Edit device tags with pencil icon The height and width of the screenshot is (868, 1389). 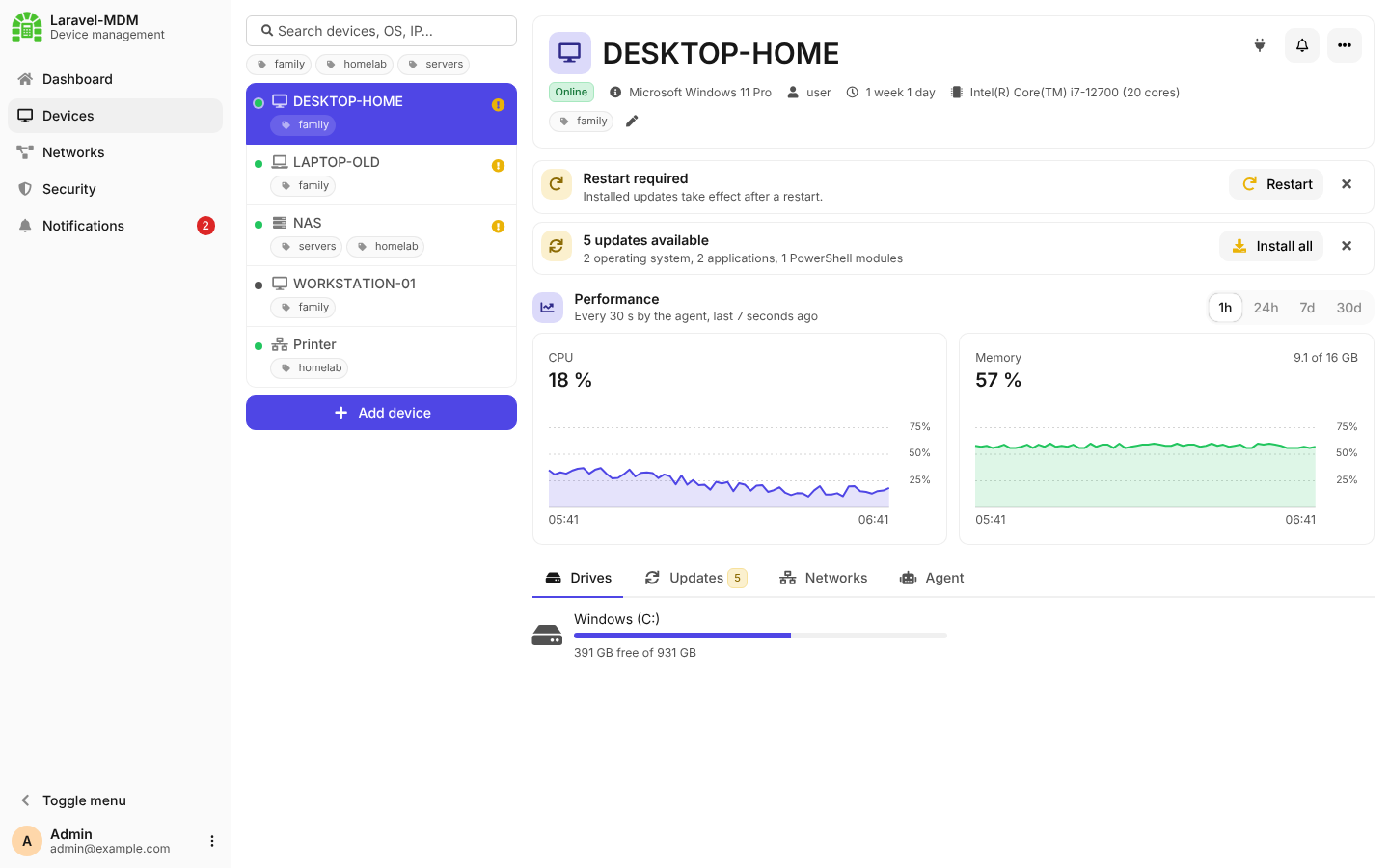[x=632, y=122]
